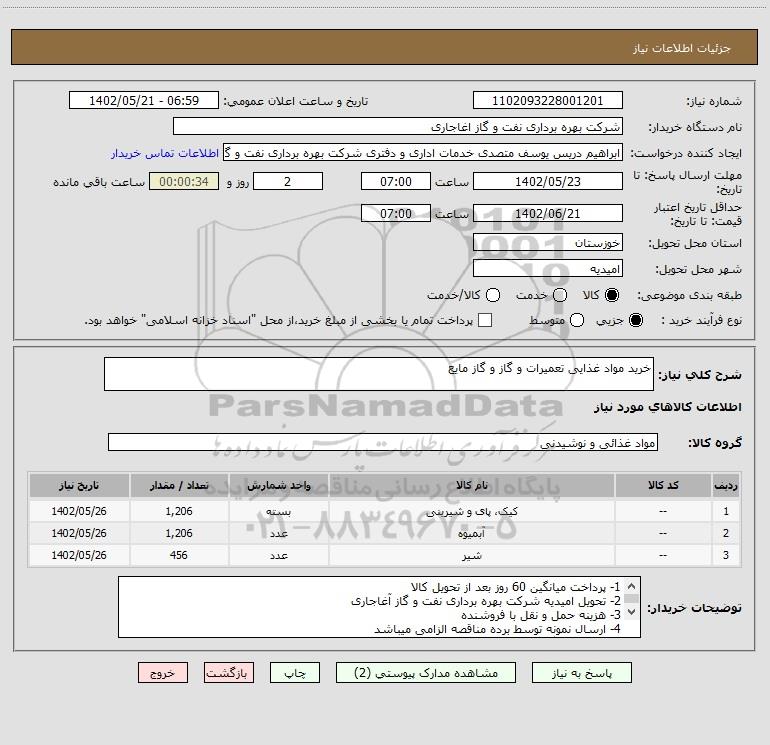Viewport: 770px width, 745px height.
Task: Click the note هزینه حمل و نقل با فروشنده
Action: [541, 615]
